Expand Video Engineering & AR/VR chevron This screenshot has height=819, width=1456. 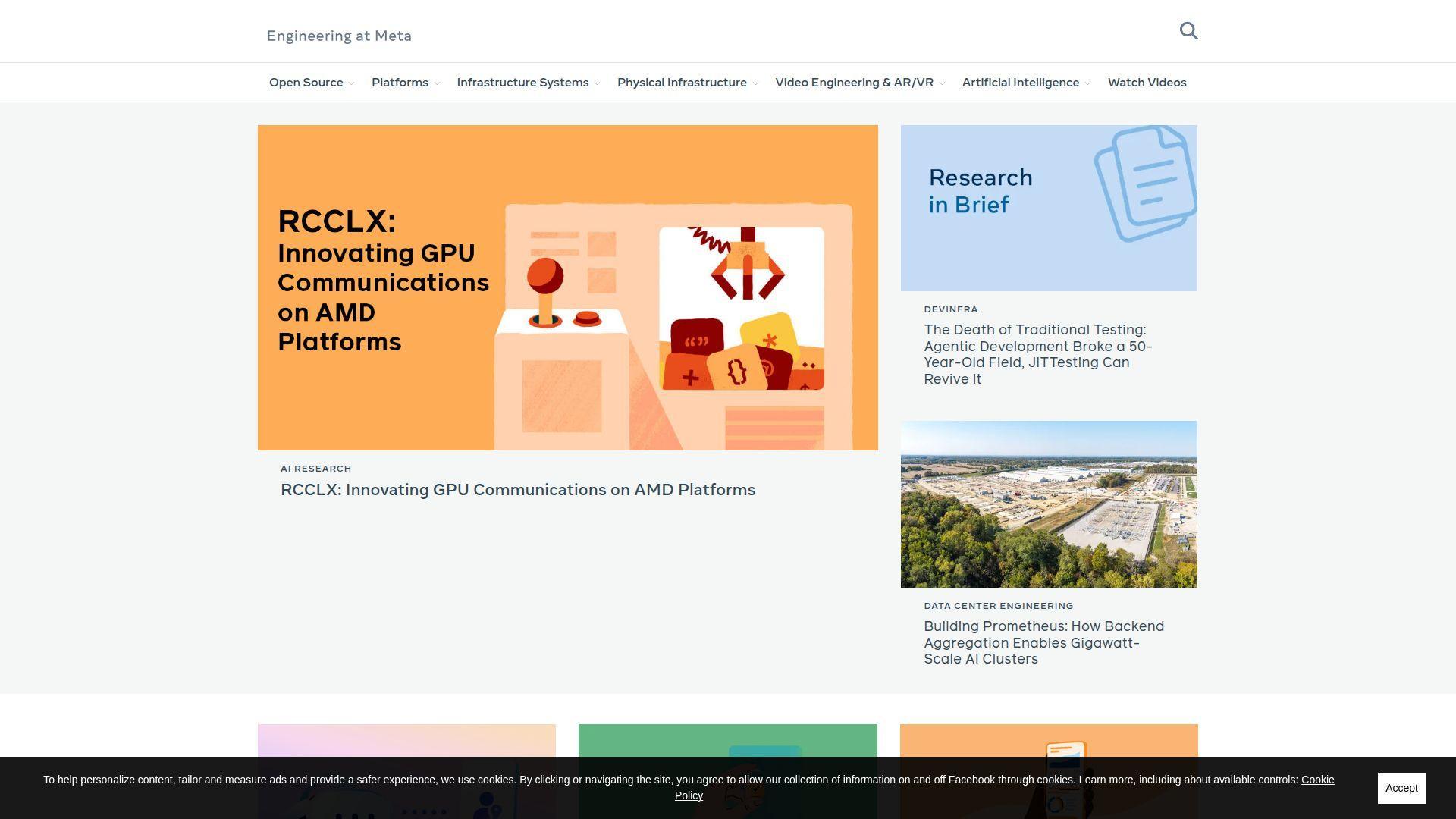(942, 83)
